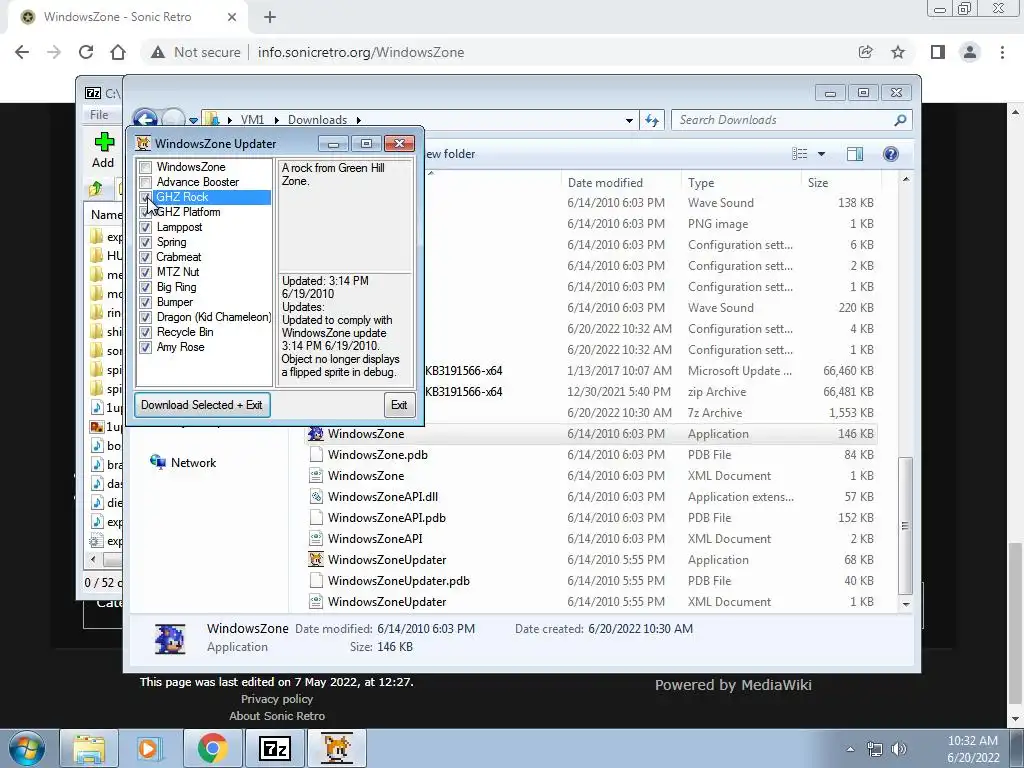The image size is (1024, 768).
Task: Click the Exit button in the updater
Action: click(x=399, y=405)
